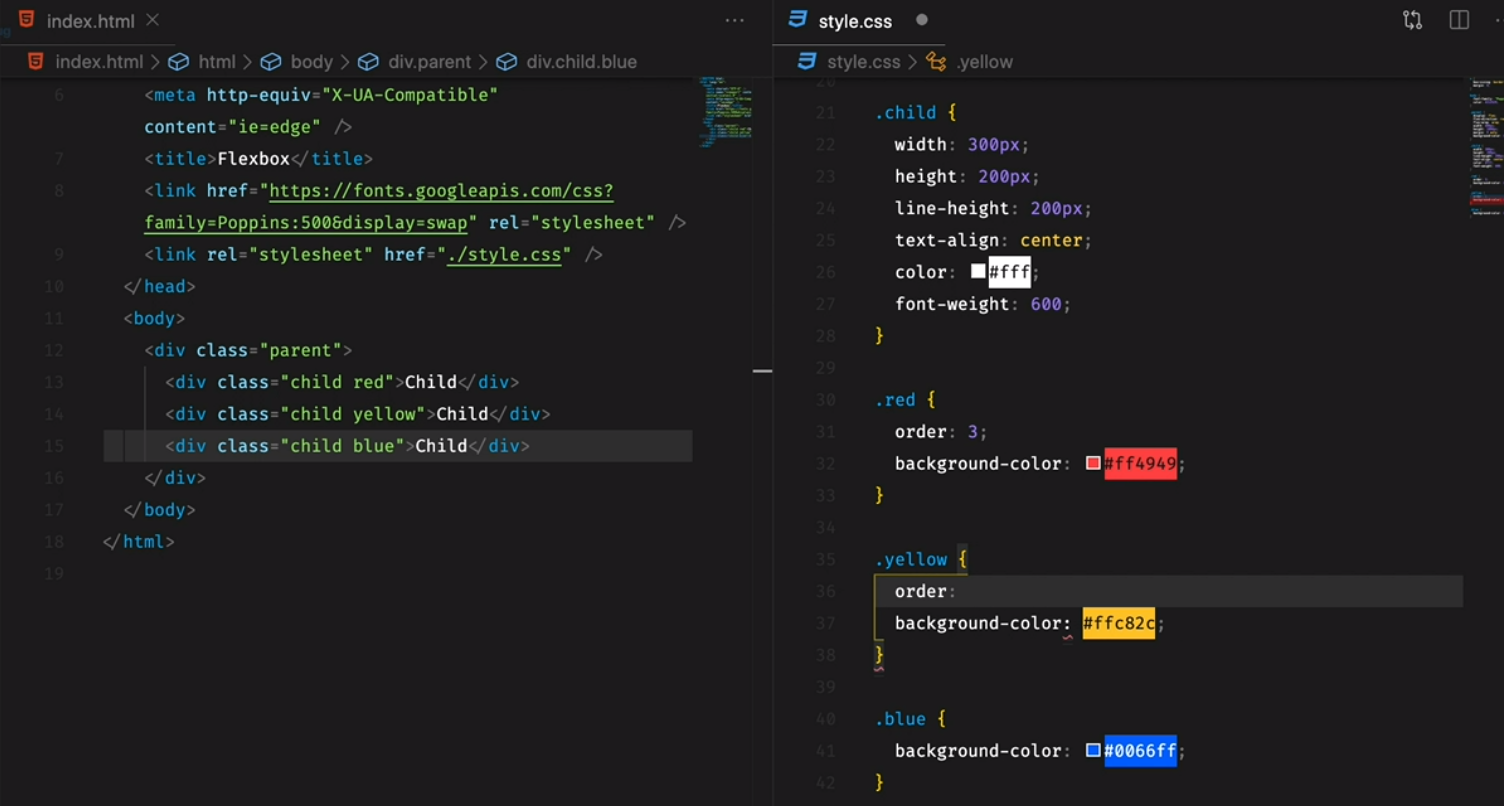Click the cube icon before div.child.blue breadcrumb

pos(507,62)
